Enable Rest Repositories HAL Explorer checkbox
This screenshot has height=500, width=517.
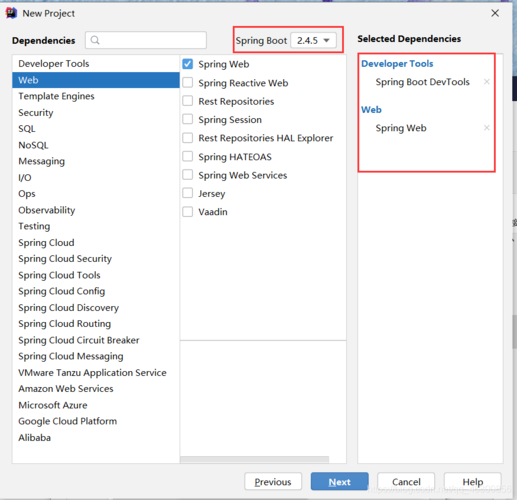coord(188,138)
